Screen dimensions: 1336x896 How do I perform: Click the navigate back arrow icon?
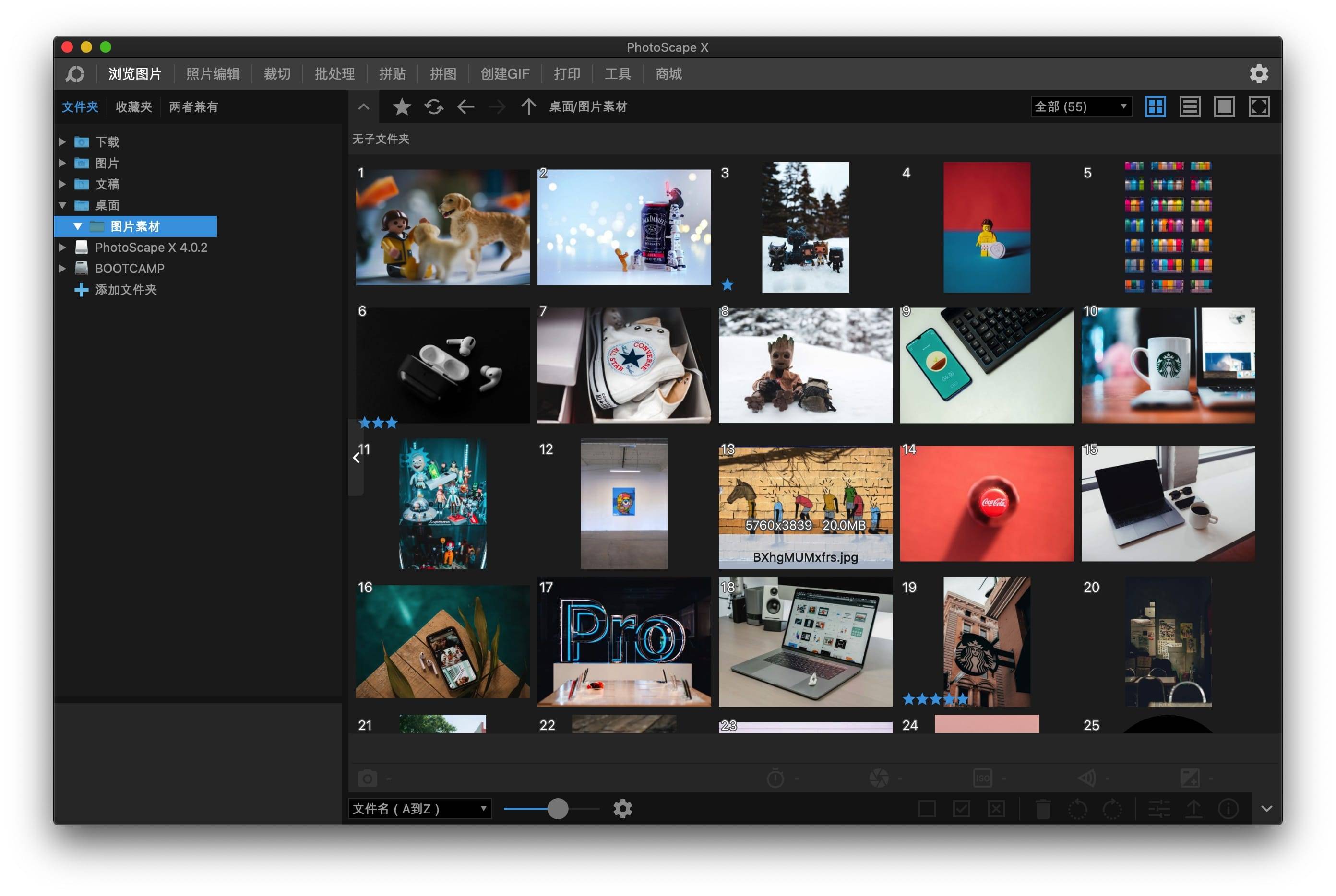tap(467, 107)
